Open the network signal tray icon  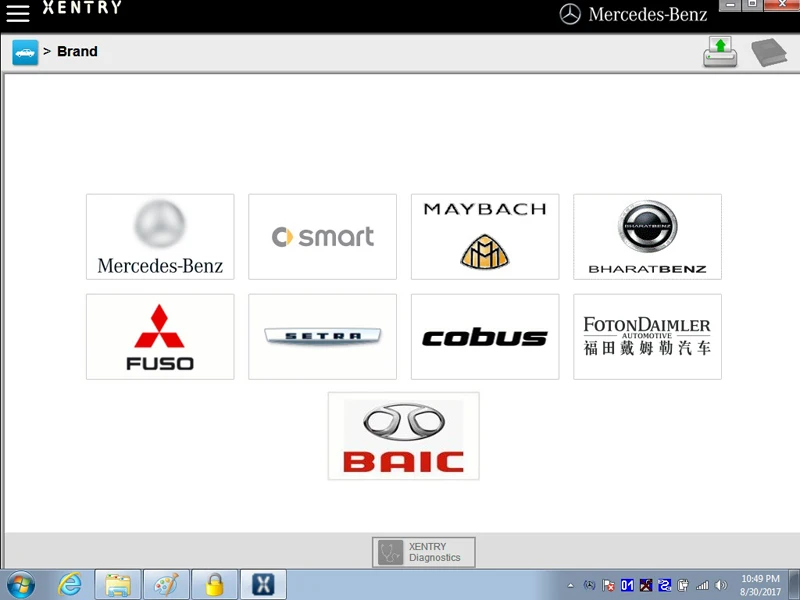702,585
